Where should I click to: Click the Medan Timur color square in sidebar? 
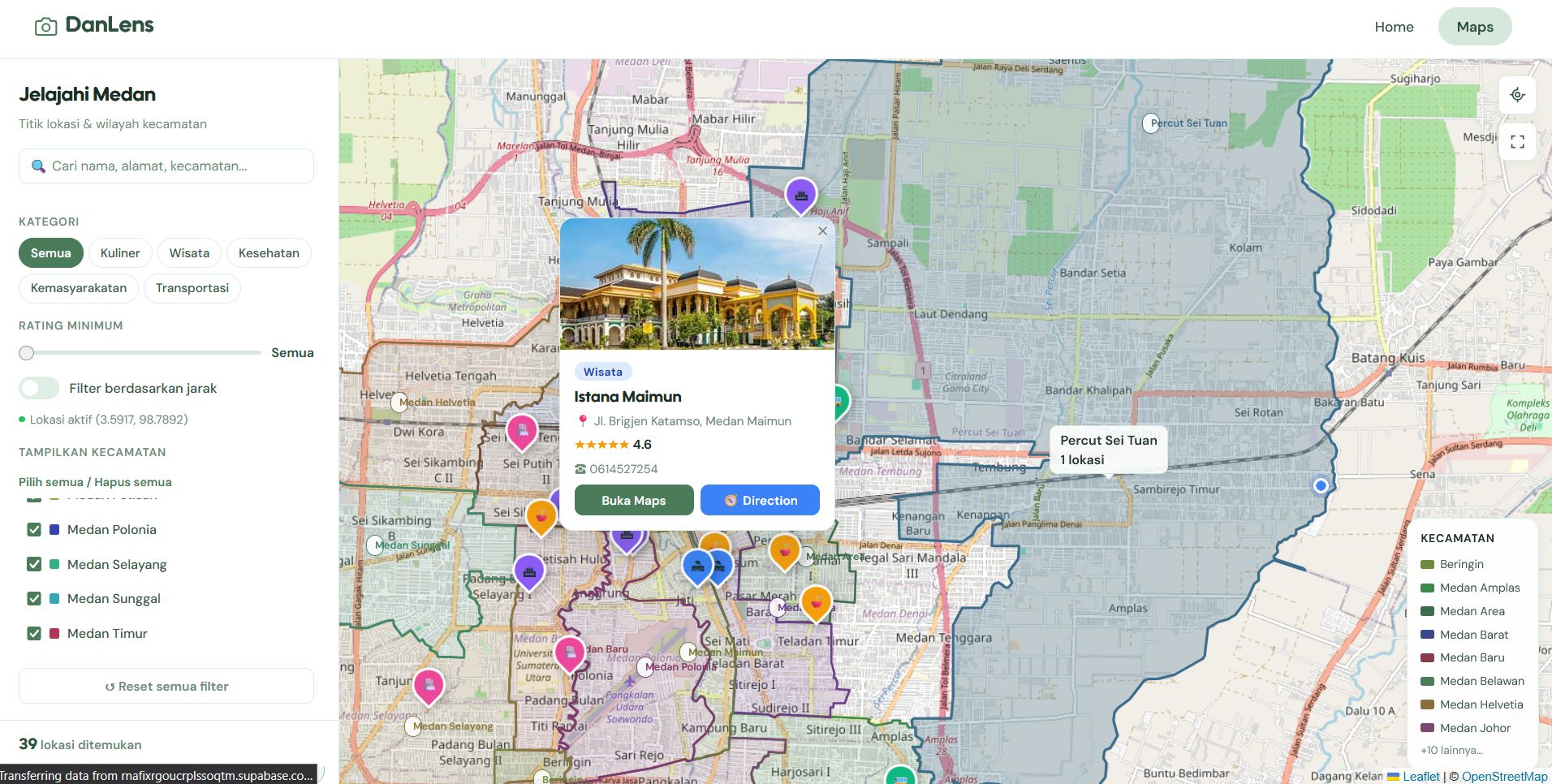coord(54,634)
